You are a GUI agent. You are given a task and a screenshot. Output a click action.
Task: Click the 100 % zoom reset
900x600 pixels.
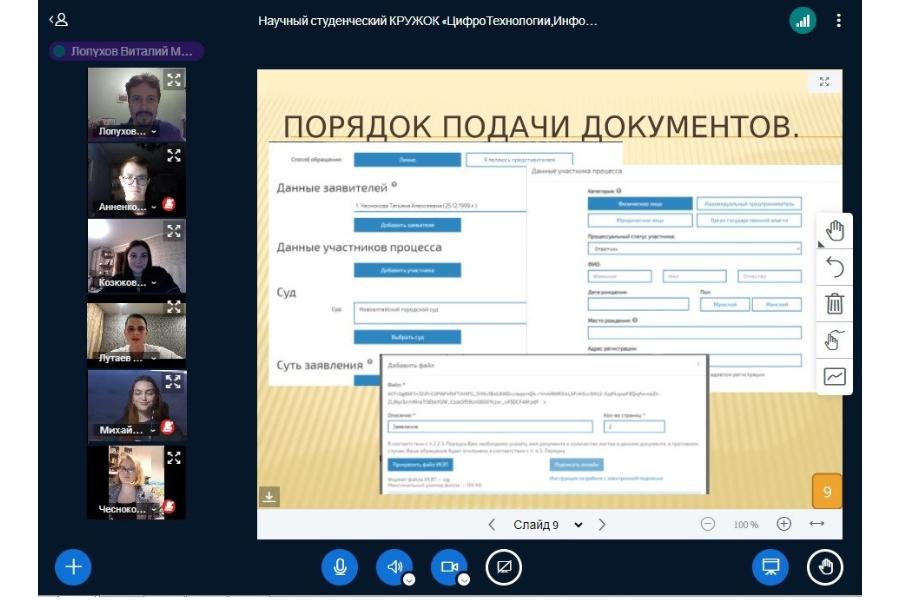(746, 525)
